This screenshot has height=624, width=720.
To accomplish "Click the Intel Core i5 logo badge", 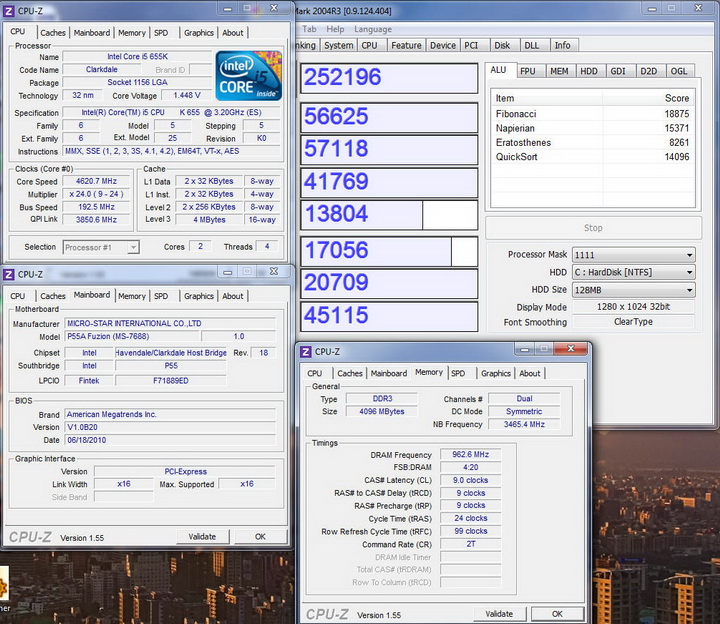I will [x=248, y=76].
